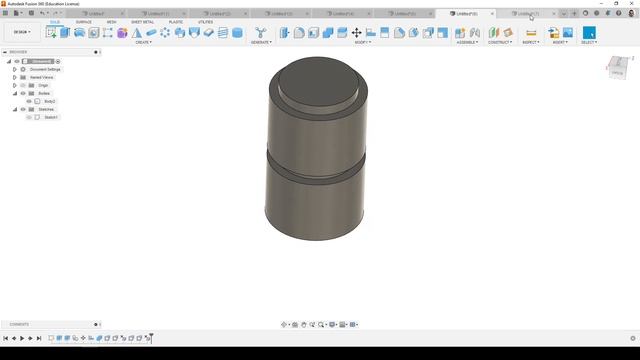Open the Modify dropdown menu
Screen dimensions: 640x360
click(x=362, y=42)
